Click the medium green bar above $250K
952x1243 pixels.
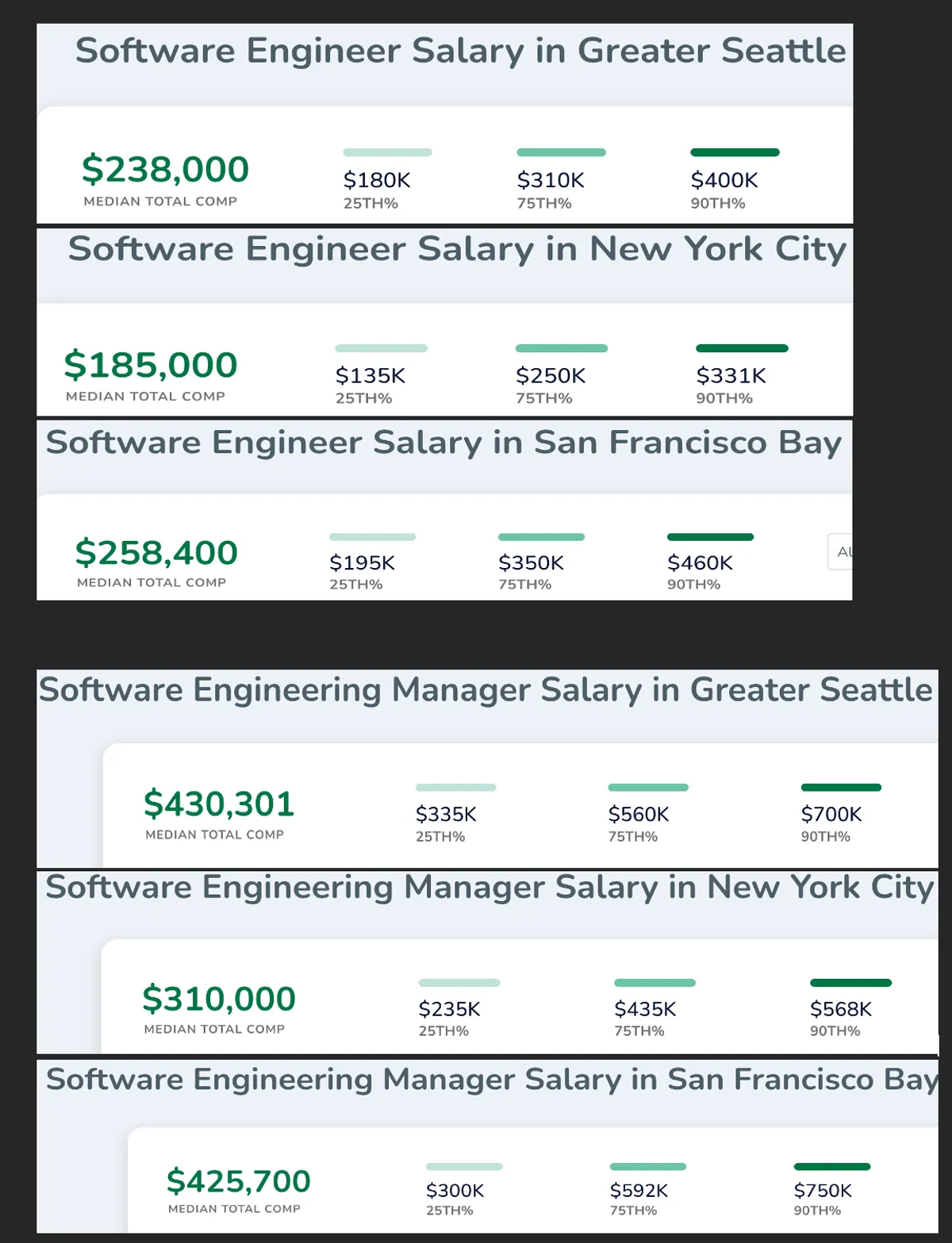pos(561,348)
